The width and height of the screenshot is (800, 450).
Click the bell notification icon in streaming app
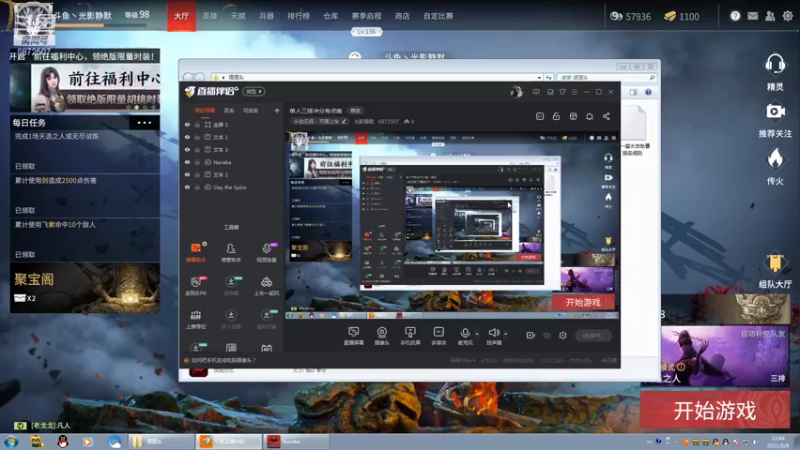click(x=589, y=116)
